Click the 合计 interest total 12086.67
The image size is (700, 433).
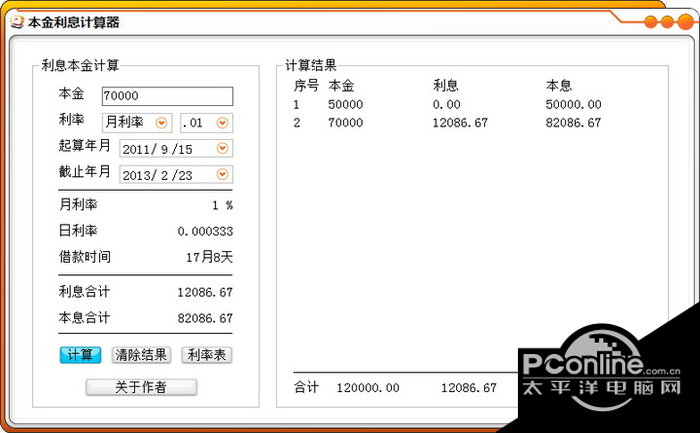coord(469,388)
